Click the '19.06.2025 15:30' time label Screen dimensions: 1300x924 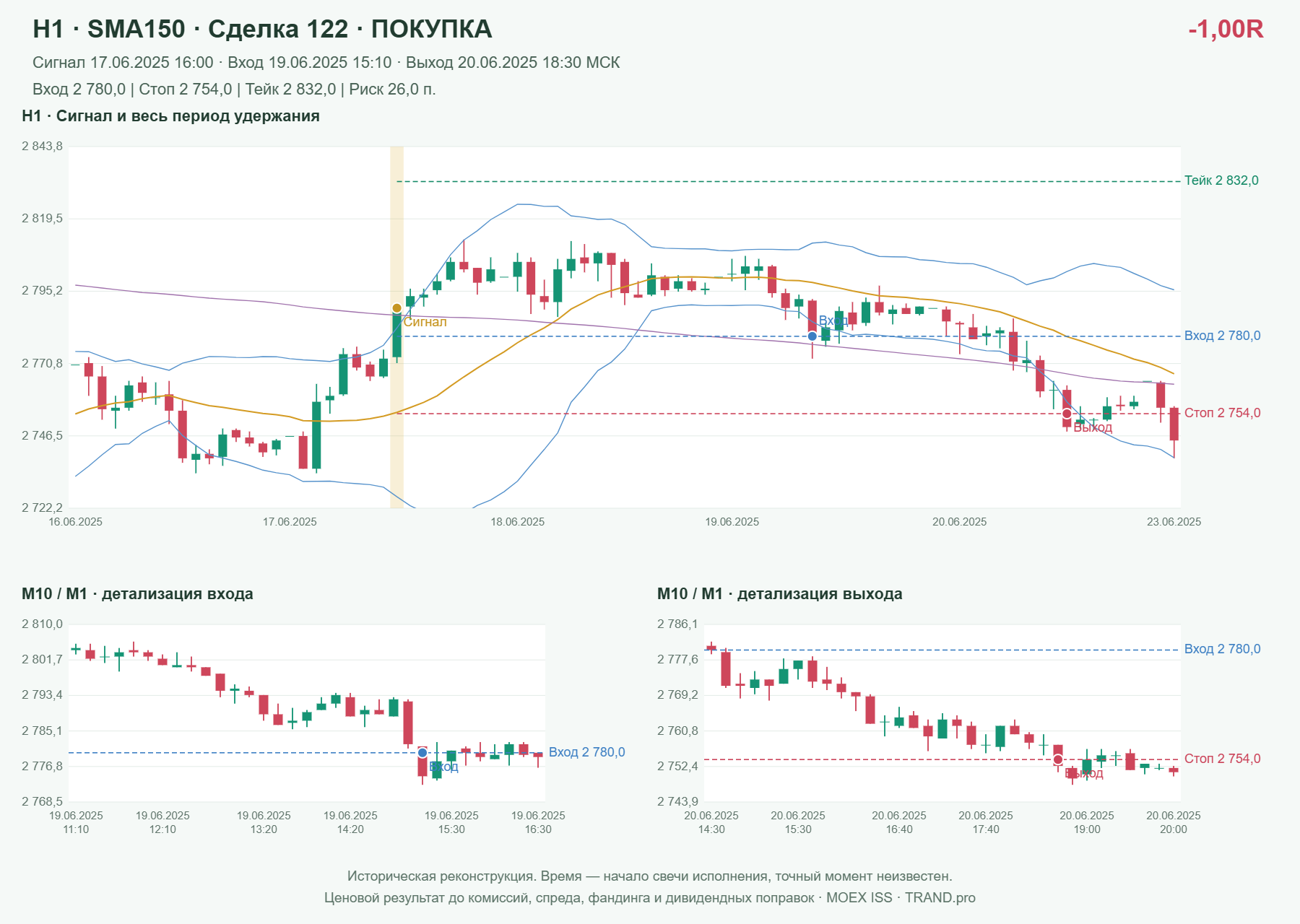coord(451,822)
